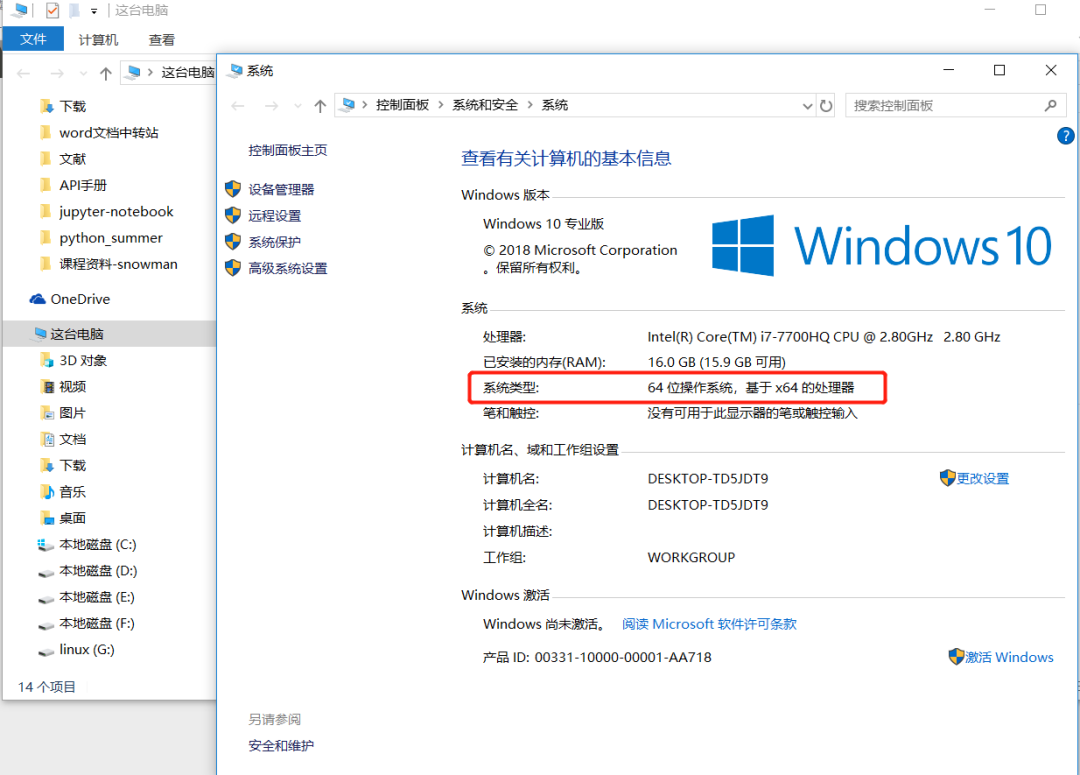
Task: Click 控制面板 in the breadcrumb path
Action: (402, 105)
